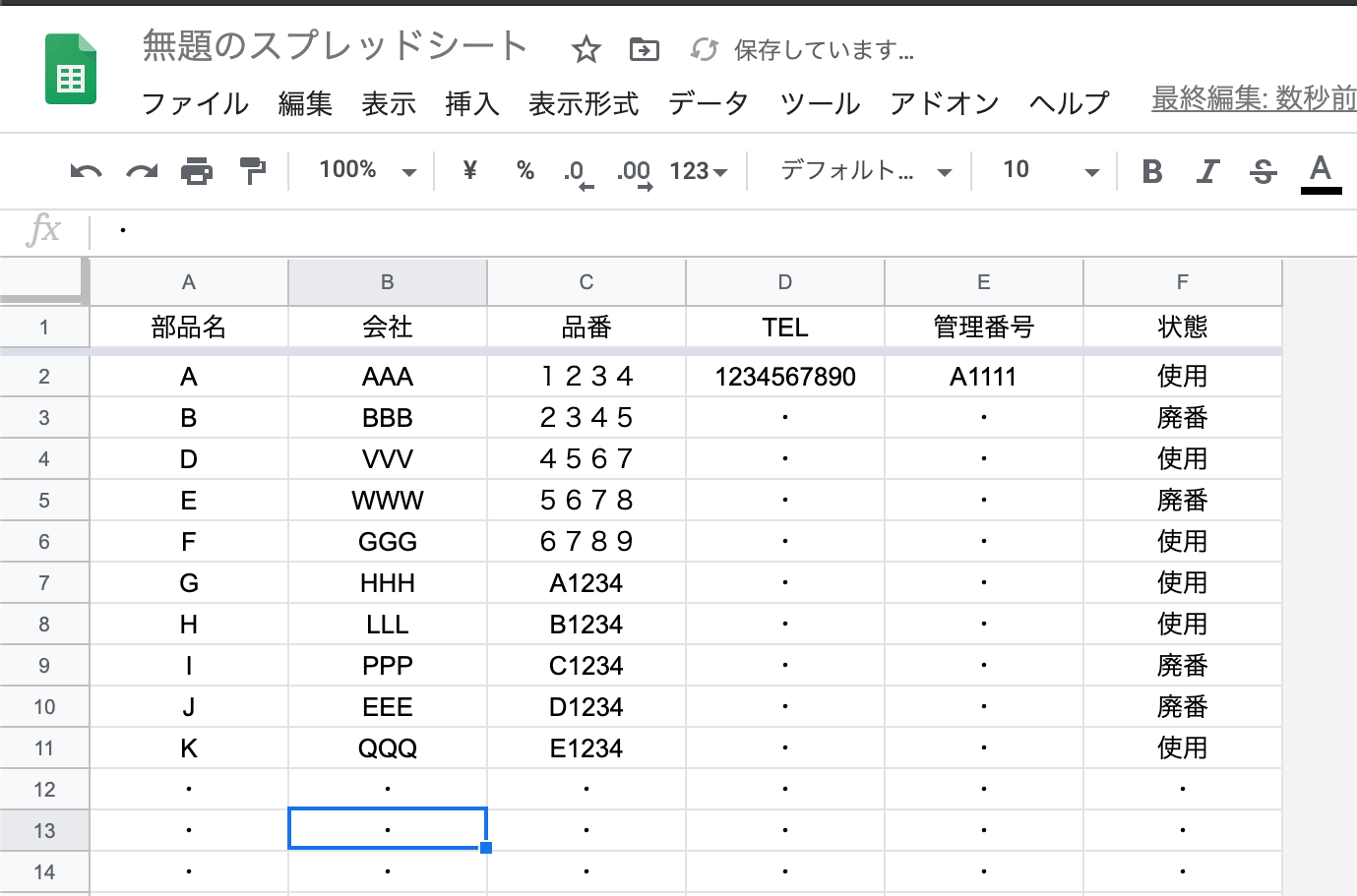The width and height of the screenshot is (1357, 896).
Task: Click the decrease decimal places icon
Action: pos(578,172)
